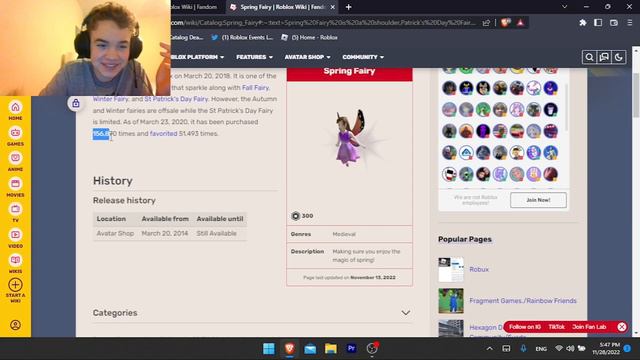Open a new browser tab
This screenshot has width=640, height=360.
(349, 7)
